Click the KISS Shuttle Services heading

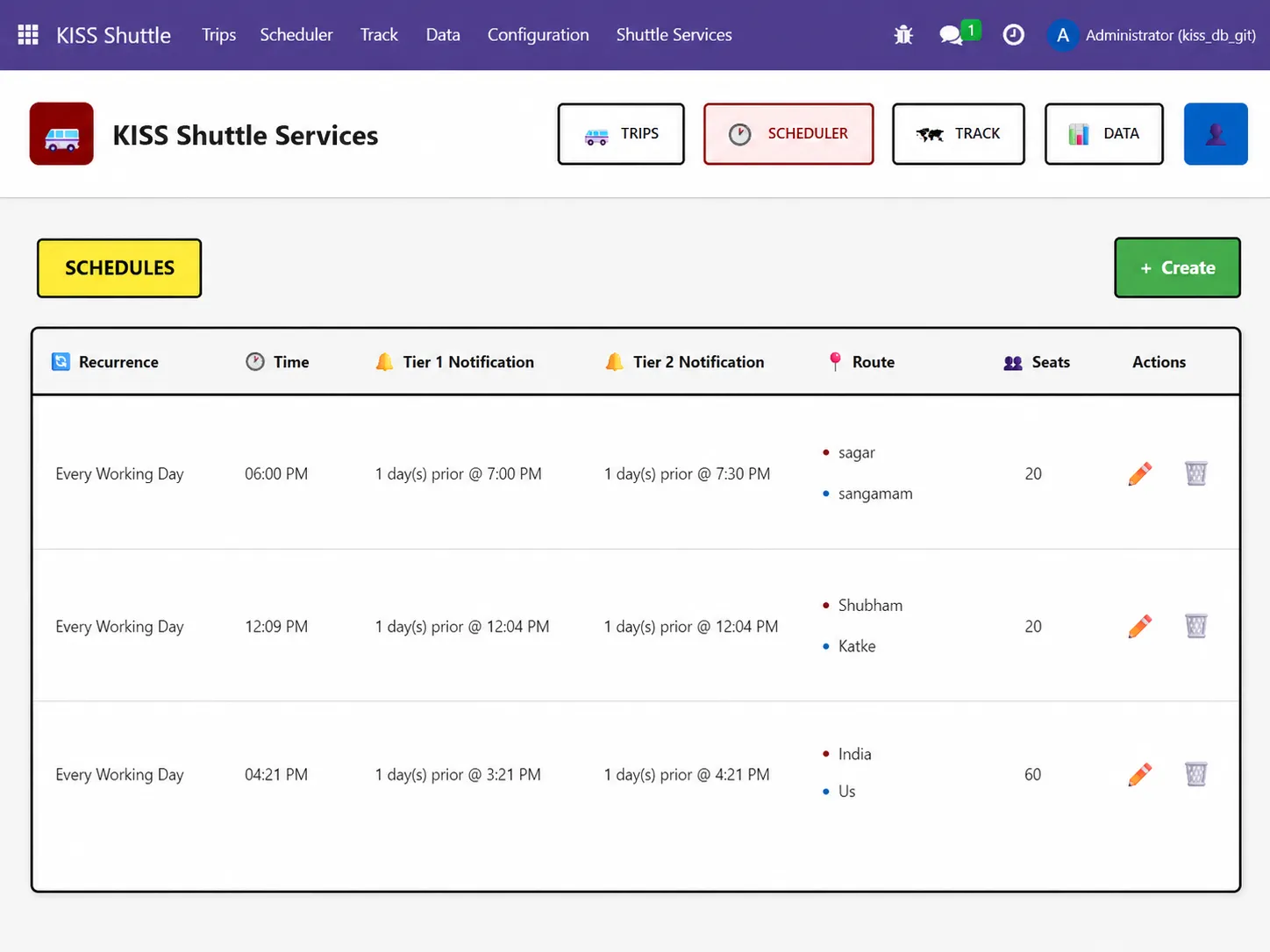[246, 135]
